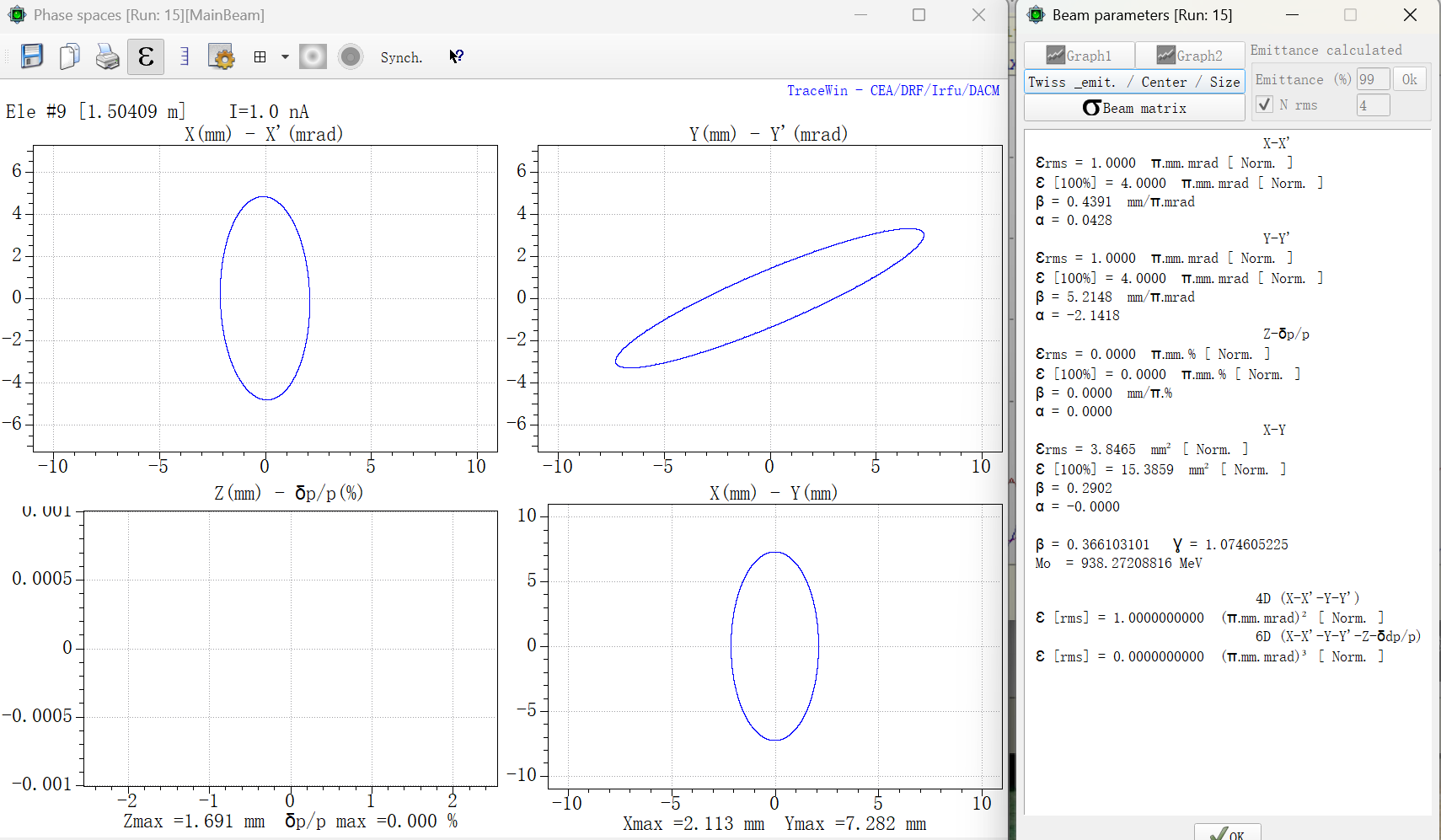Click the Emittance (%) input field
The height and width of the screenshot is (840, 1441).
[x=1372, y=79]
